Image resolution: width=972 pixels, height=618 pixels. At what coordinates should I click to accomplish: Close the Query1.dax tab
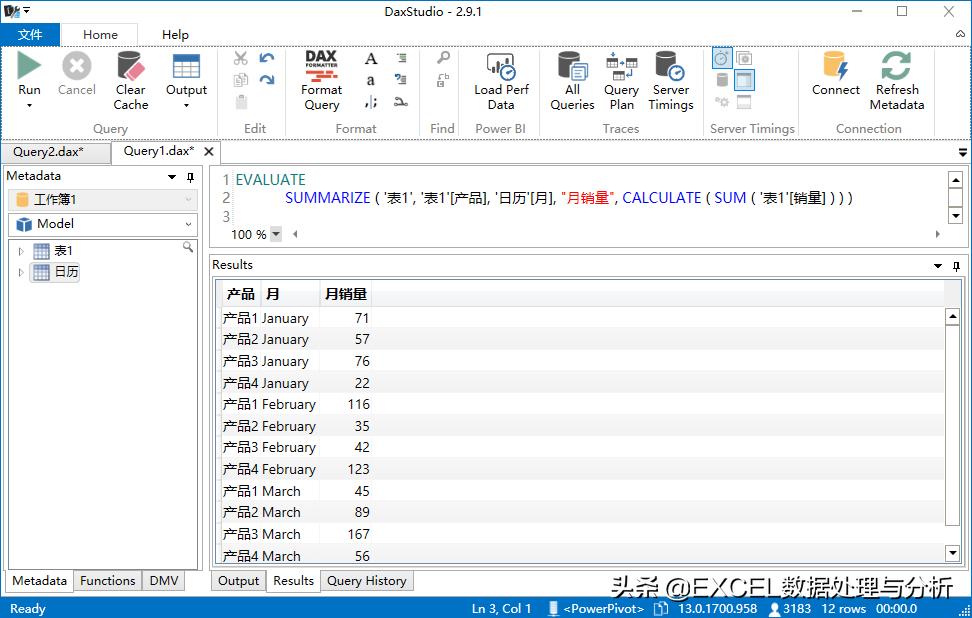click(x=209, y=152)
